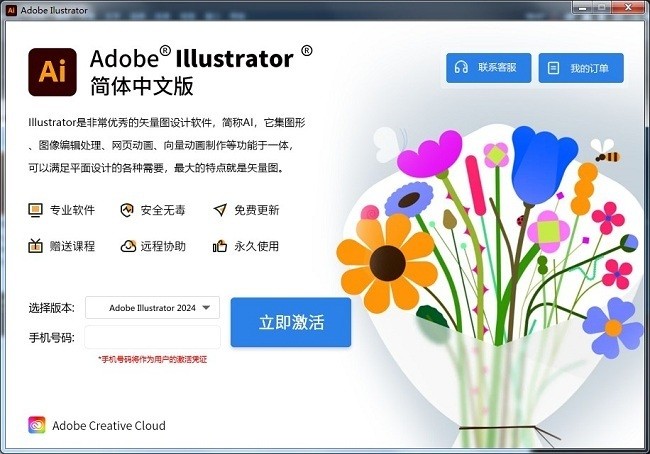Click the headset icon in 联系客服

point(461,68)
